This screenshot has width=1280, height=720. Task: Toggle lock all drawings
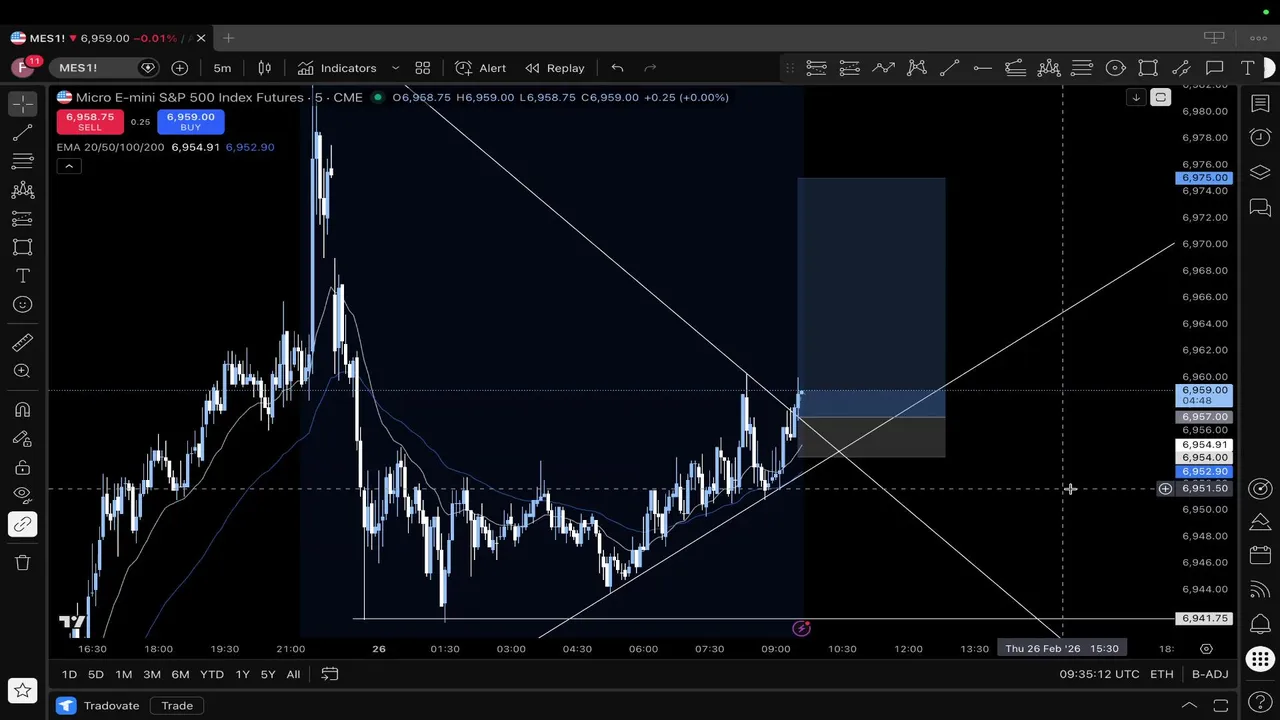[22, 467]
